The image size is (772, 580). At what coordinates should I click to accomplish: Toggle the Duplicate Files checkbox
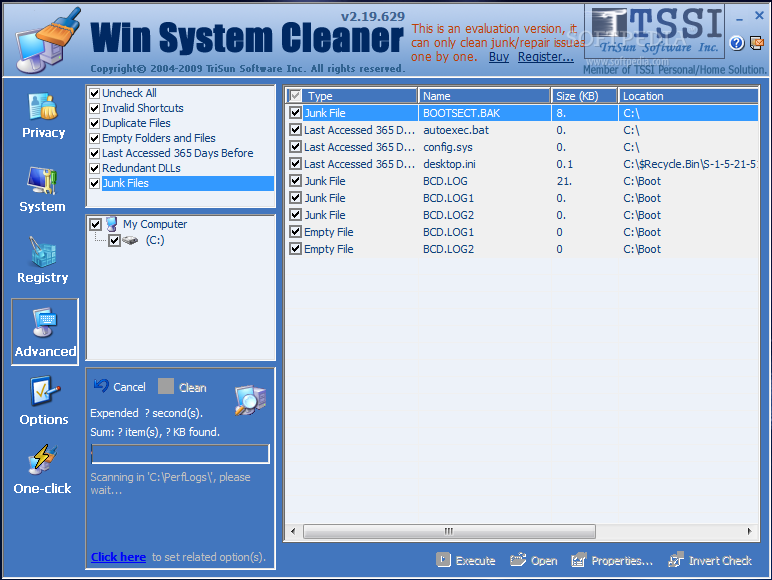(x=95, y=123)
